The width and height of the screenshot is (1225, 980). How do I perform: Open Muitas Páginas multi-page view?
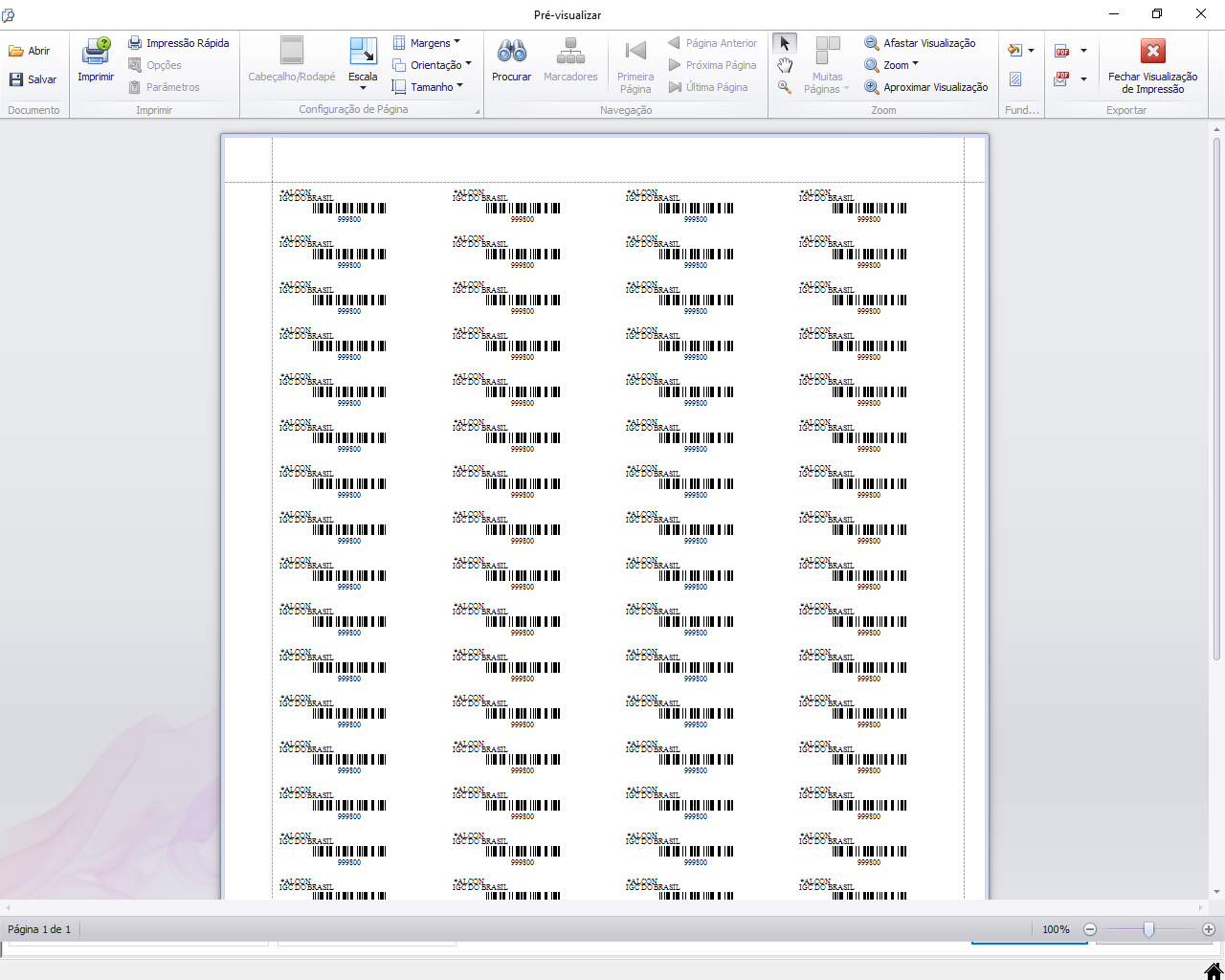[827, 65]
